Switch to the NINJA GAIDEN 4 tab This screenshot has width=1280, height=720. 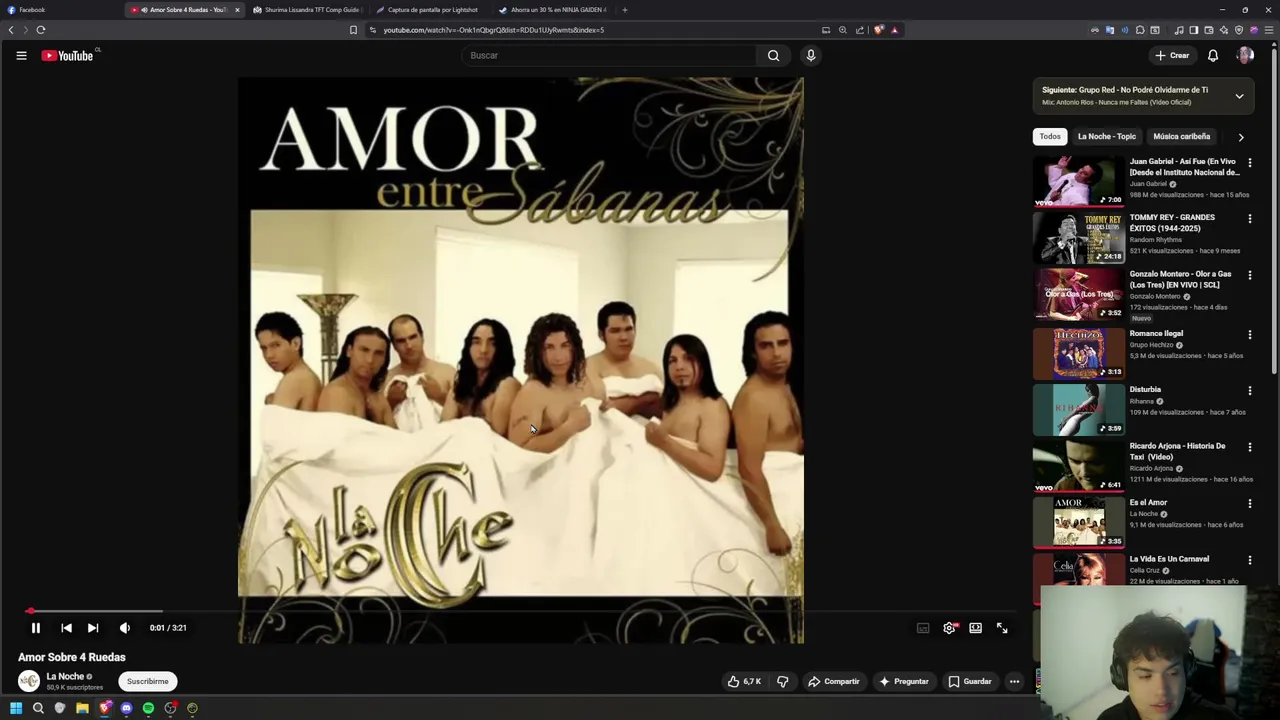pyautogui.click(x=552, y=10)
